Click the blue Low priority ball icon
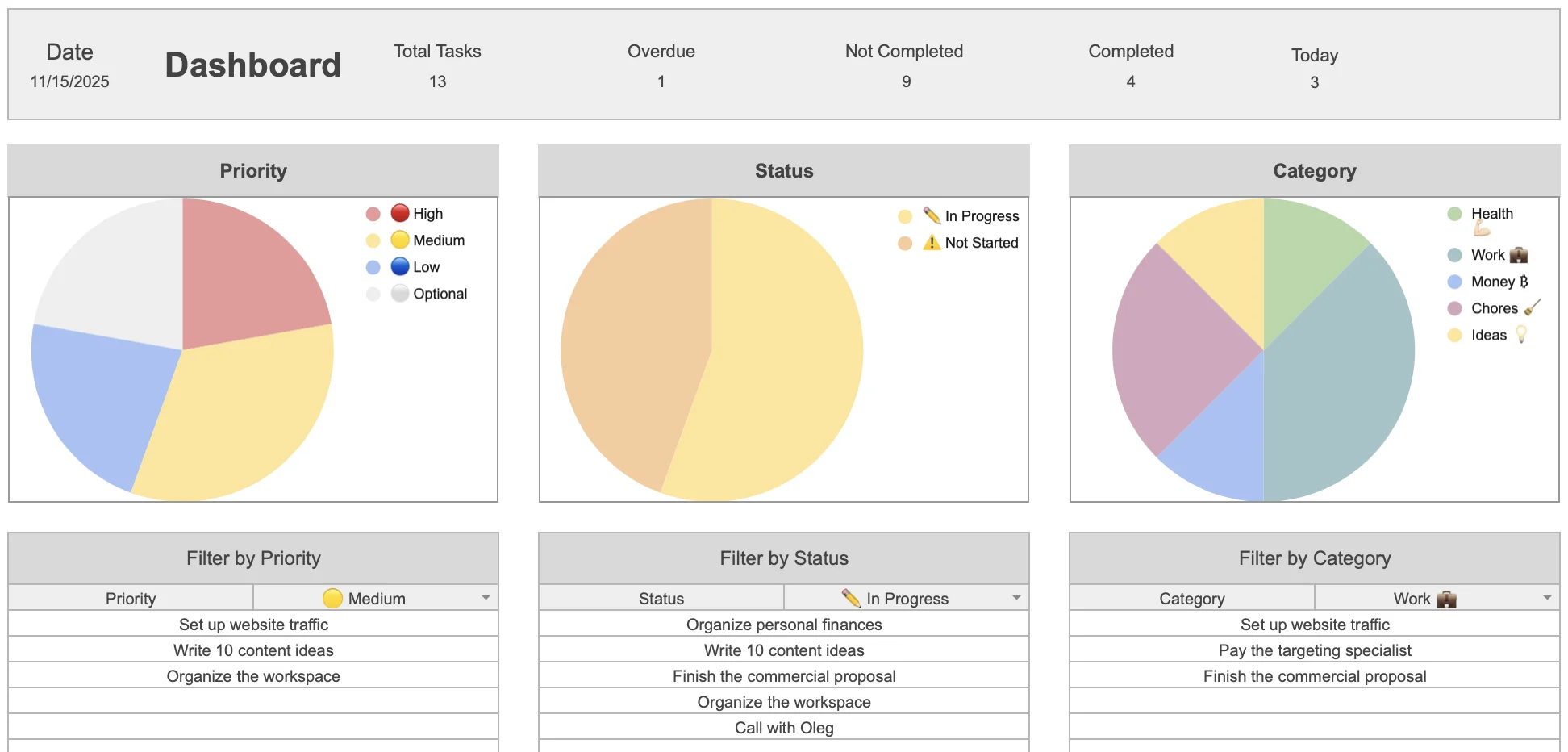 [400, 267]
